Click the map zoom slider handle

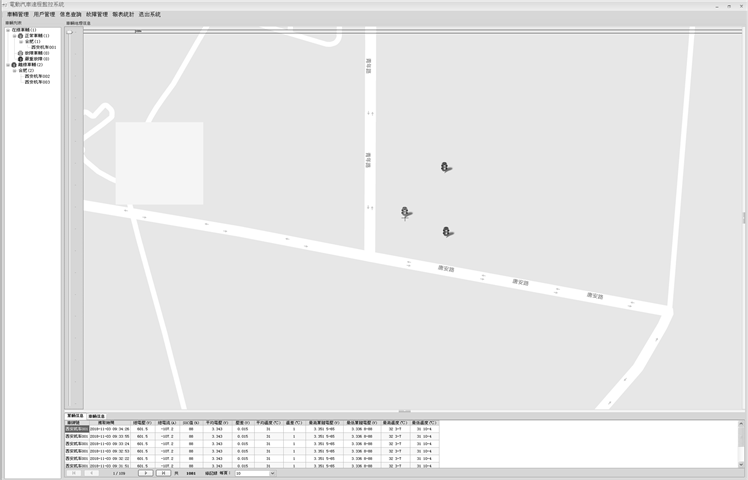click(70, 32)
